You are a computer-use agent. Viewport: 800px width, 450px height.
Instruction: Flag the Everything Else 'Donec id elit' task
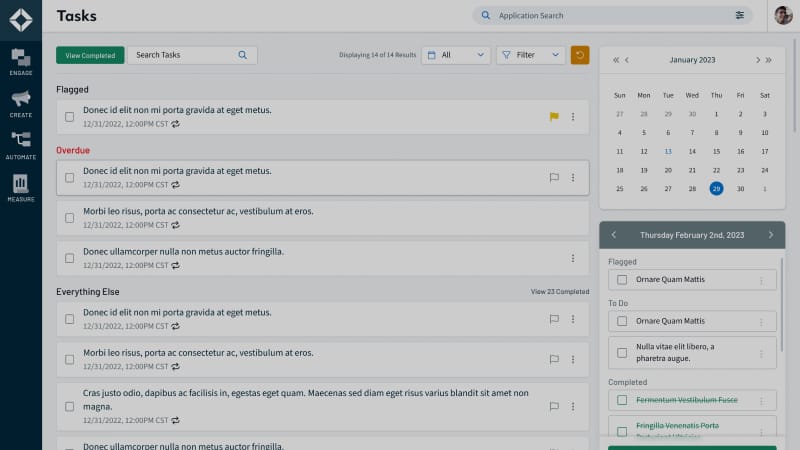point(554,319)
